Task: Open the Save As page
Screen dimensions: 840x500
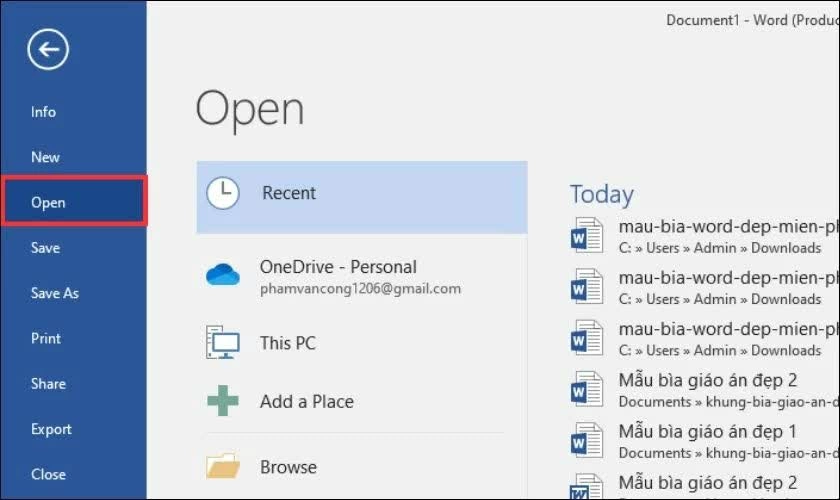Action: pyautogui.click(x=55, y=293)
